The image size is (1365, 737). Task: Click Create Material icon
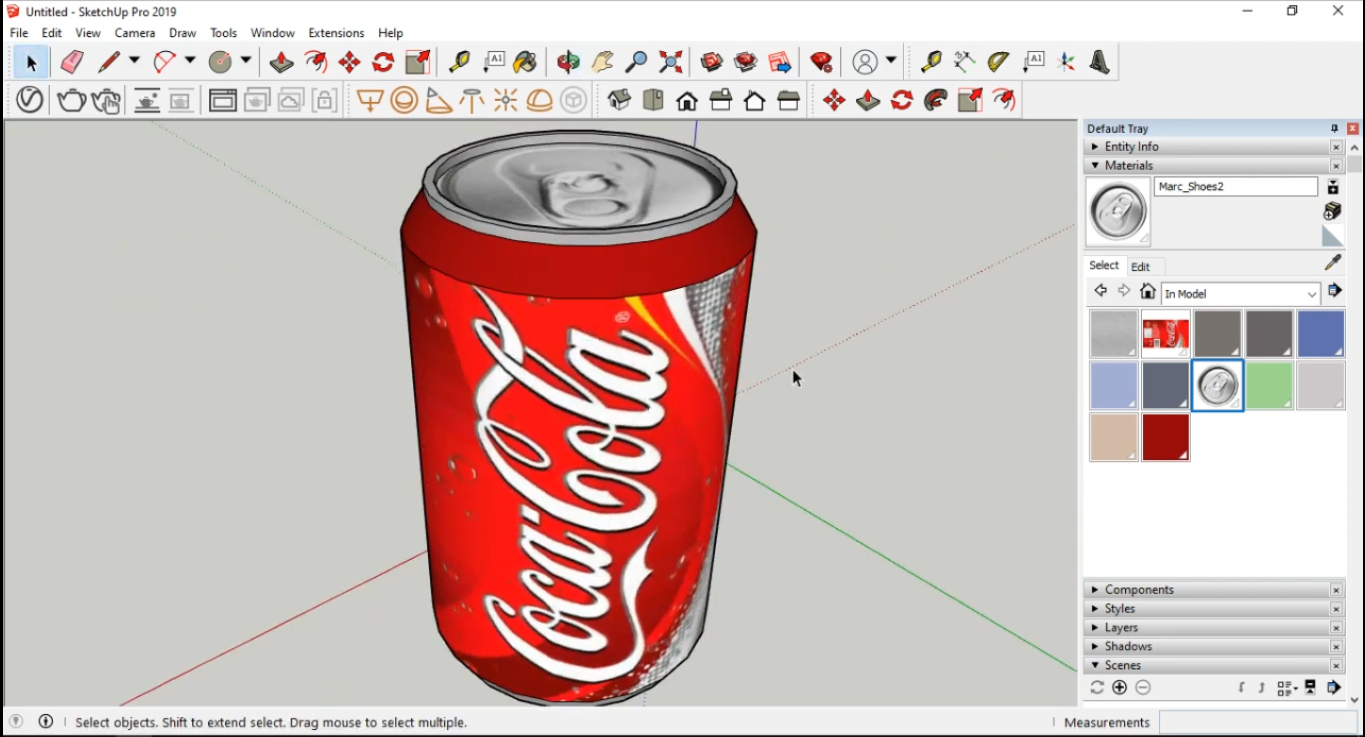(x=1333, y=212)
